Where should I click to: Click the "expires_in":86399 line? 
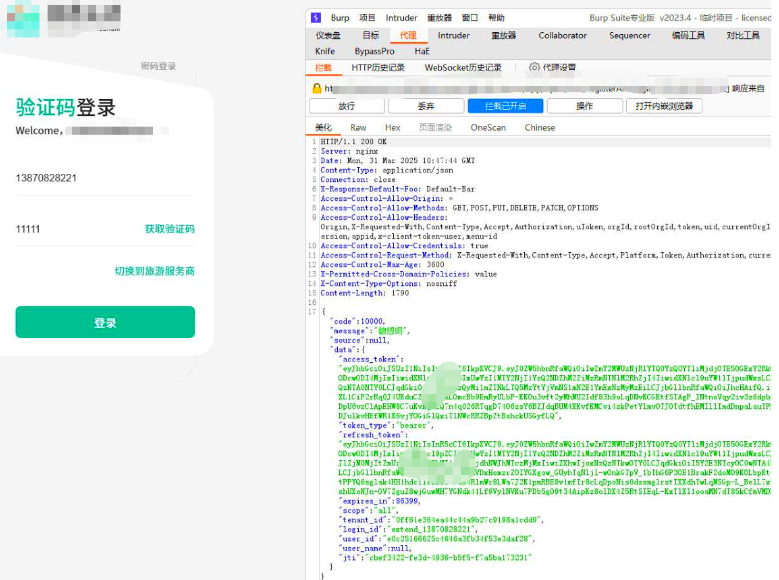(x=379, y=500)
